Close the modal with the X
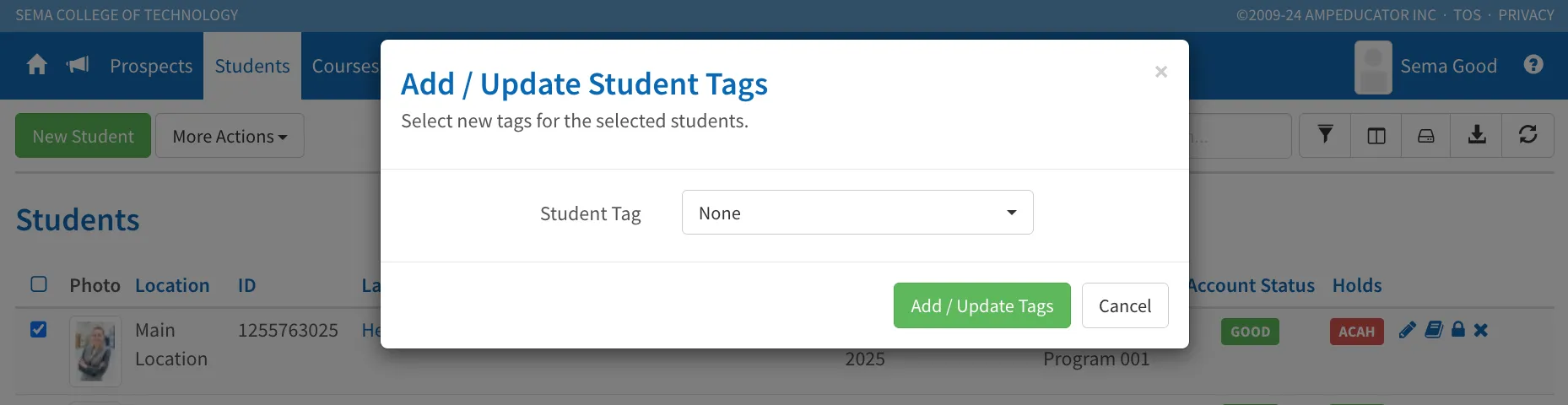Image resolution: width=1568 pixels, height=405 pixels. pos(1161,72)
